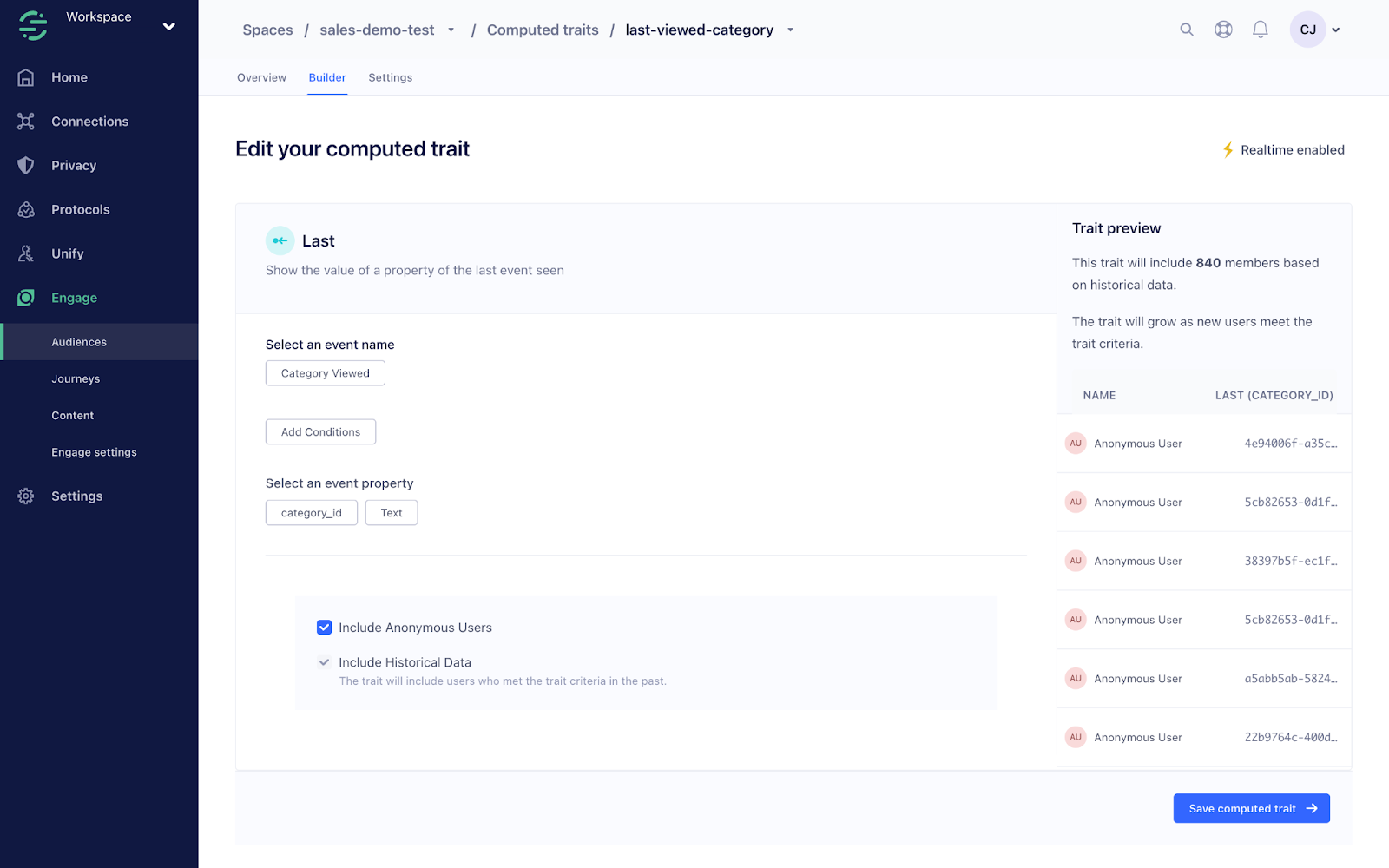Image resolution: width=1389 pixels, height=868 pixels.
Task: Open the sales-demo-test space dropdown
Action: tap(451, 29)
